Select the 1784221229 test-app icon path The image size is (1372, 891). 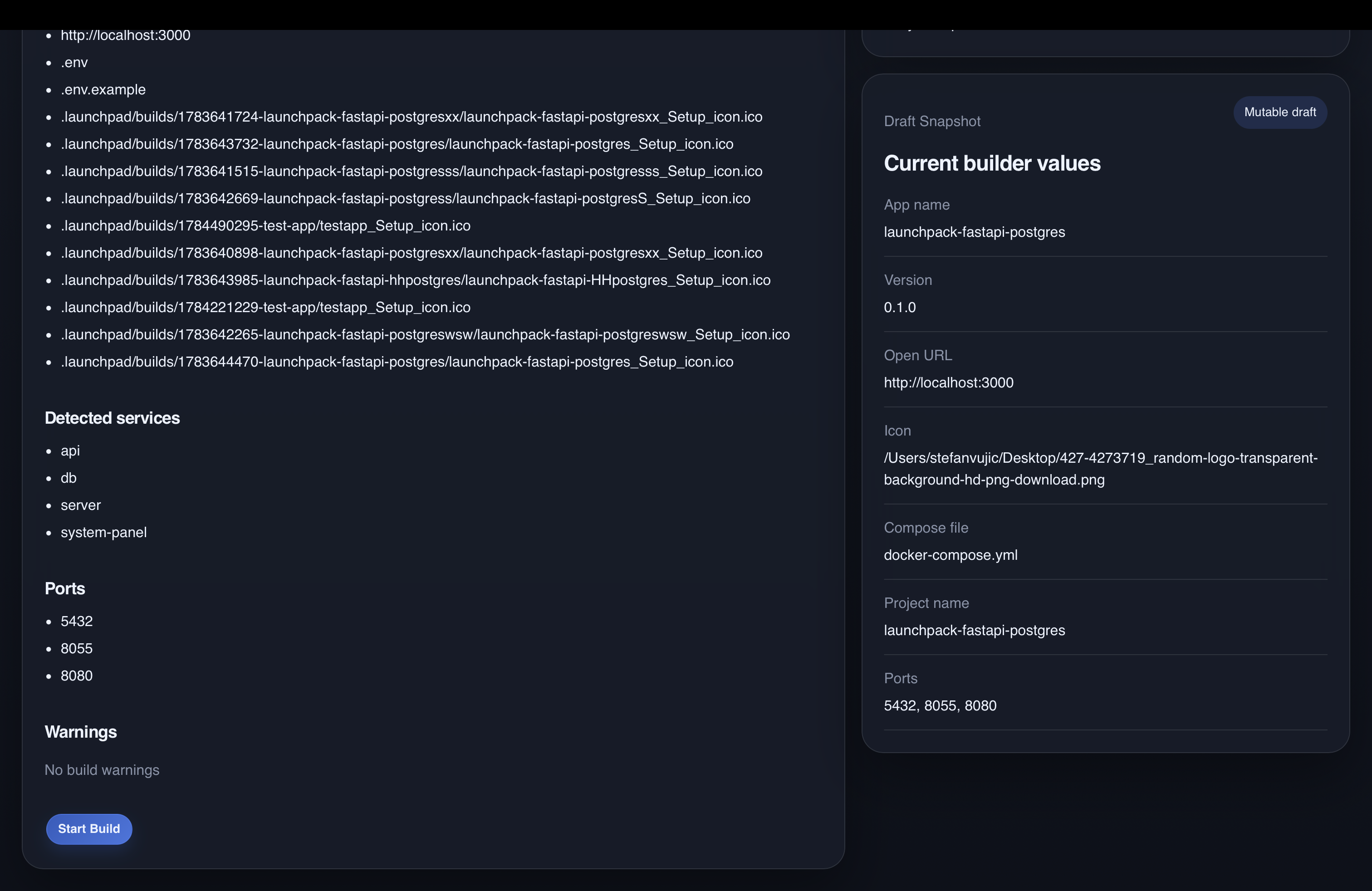click(x=266, y=307)
